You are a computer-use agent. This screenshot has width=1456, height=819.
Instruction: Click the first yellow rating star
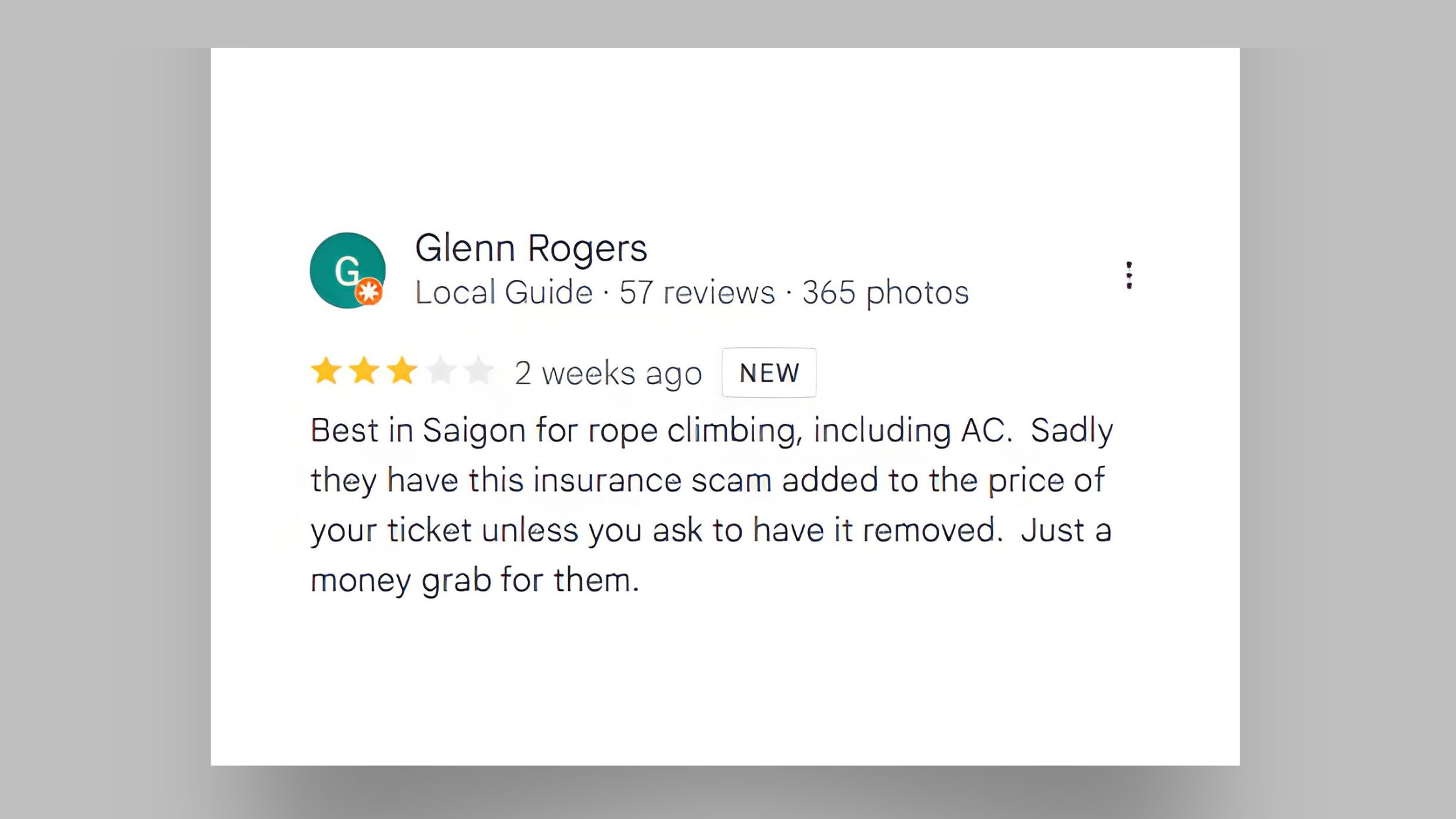[x=326, y=372]
